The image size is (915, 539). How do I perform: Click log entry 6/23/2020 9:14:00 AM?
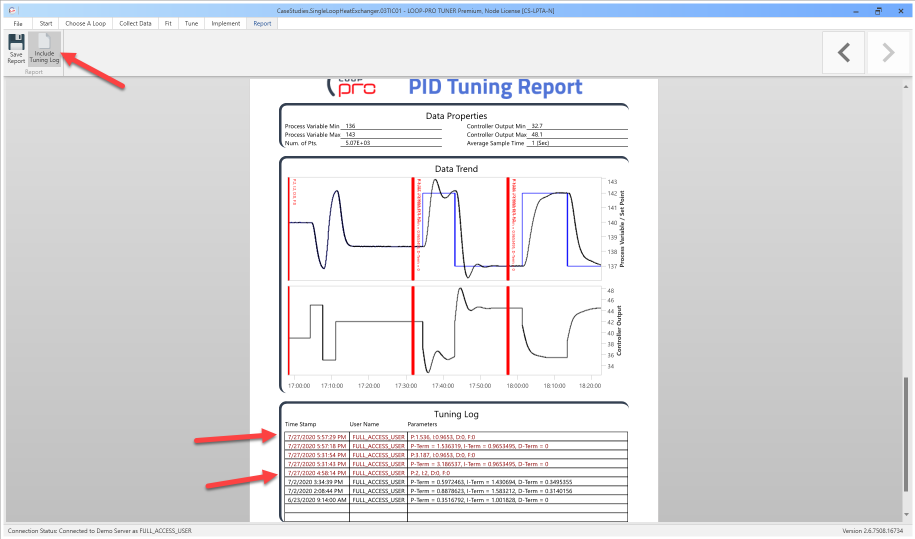(317, 500)
